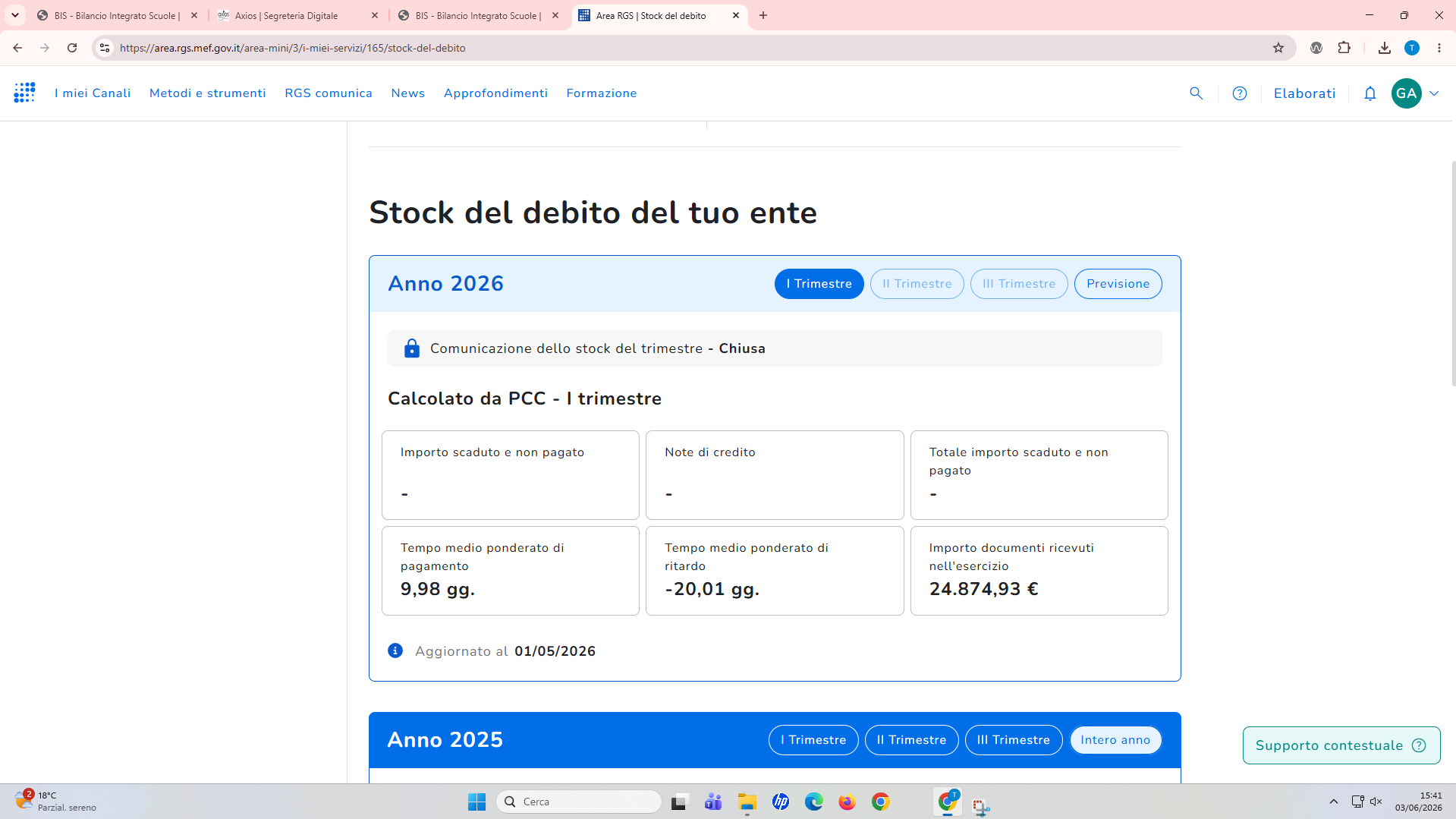Screen dimensions: 1456x819
Task: Close the Area RGS Stock del debito tab
Action: click(x=736, y=15)
